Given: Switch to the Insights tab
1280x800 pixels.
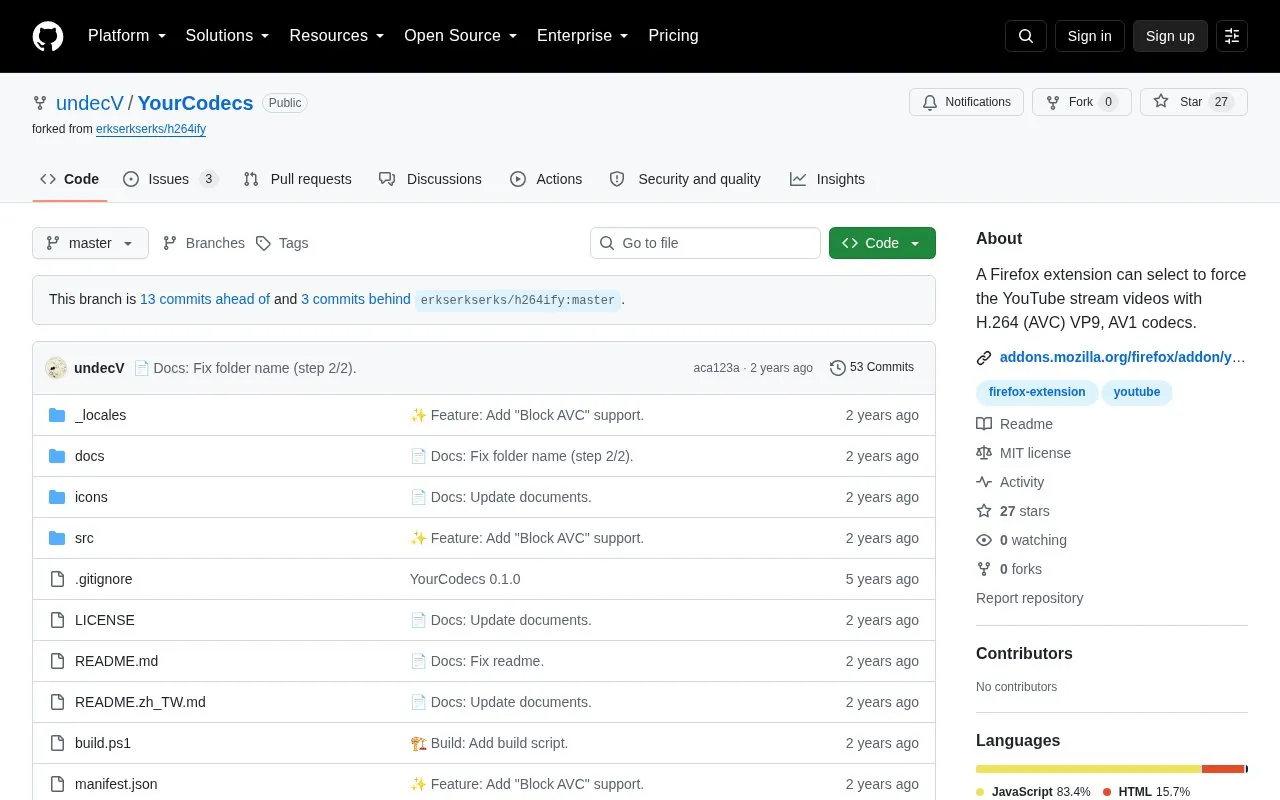Looking at the screenshot, I should click(x=827, y=179).
